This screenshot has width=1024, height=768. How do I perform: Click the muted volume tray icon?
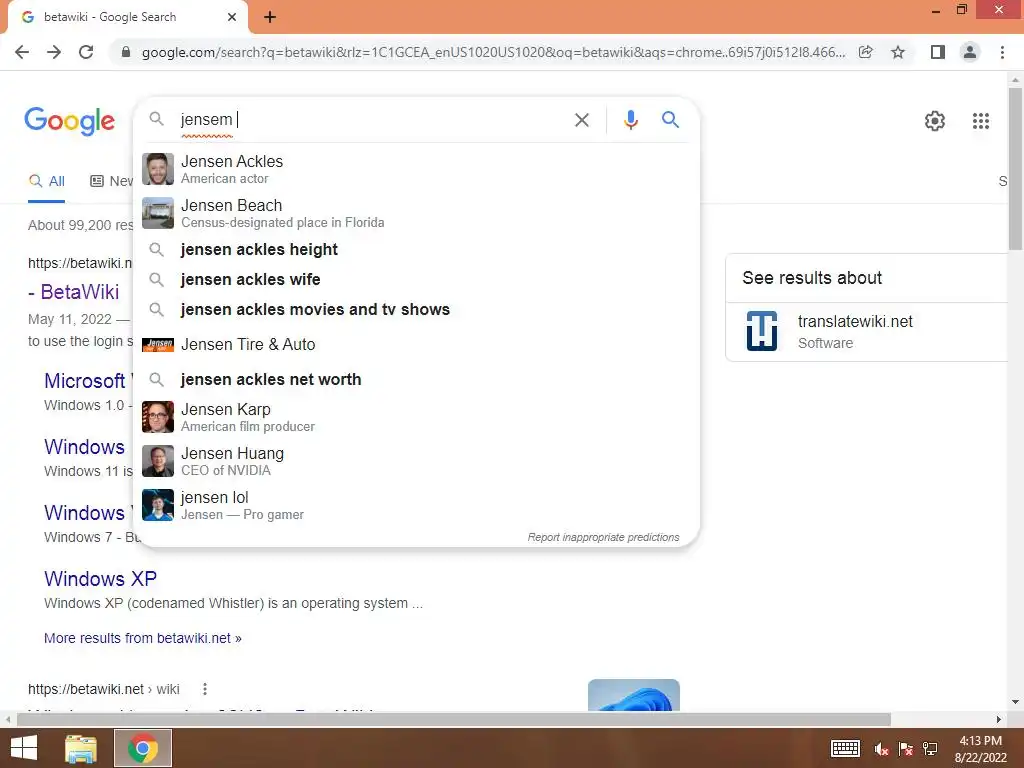[881, 749]
